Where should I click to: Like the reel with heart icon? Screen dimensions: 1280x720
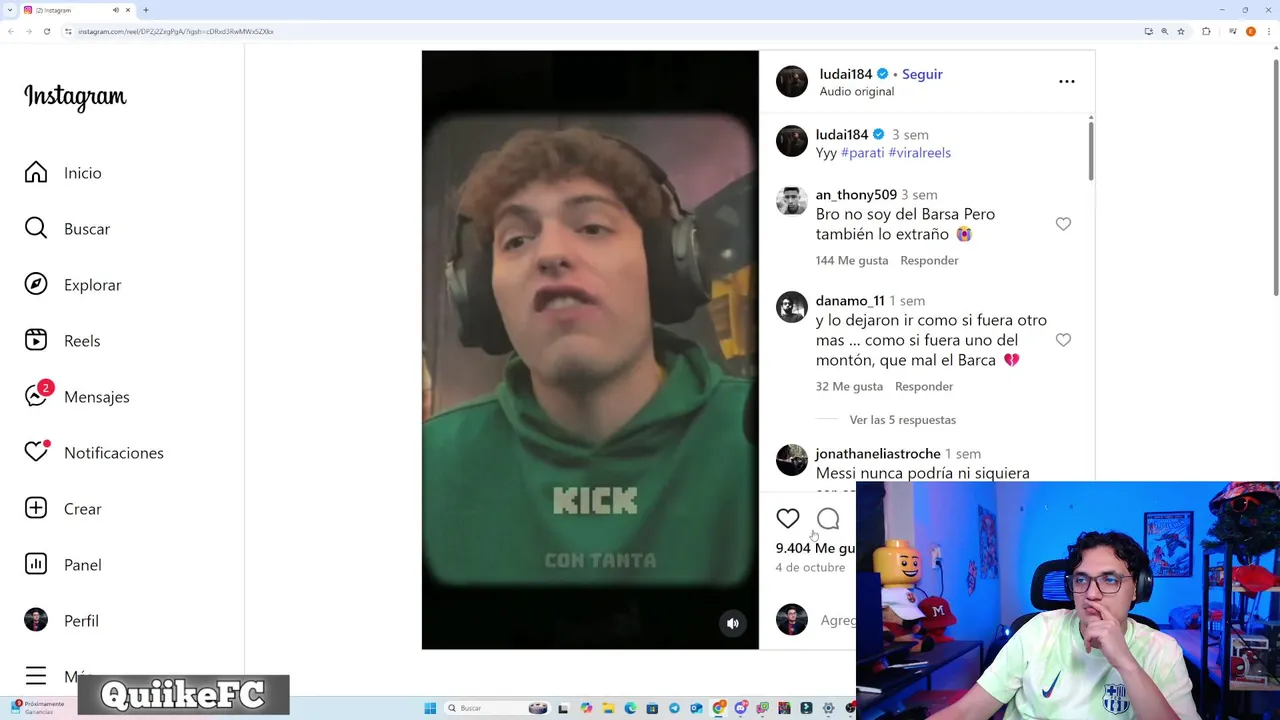coord(788,518)
